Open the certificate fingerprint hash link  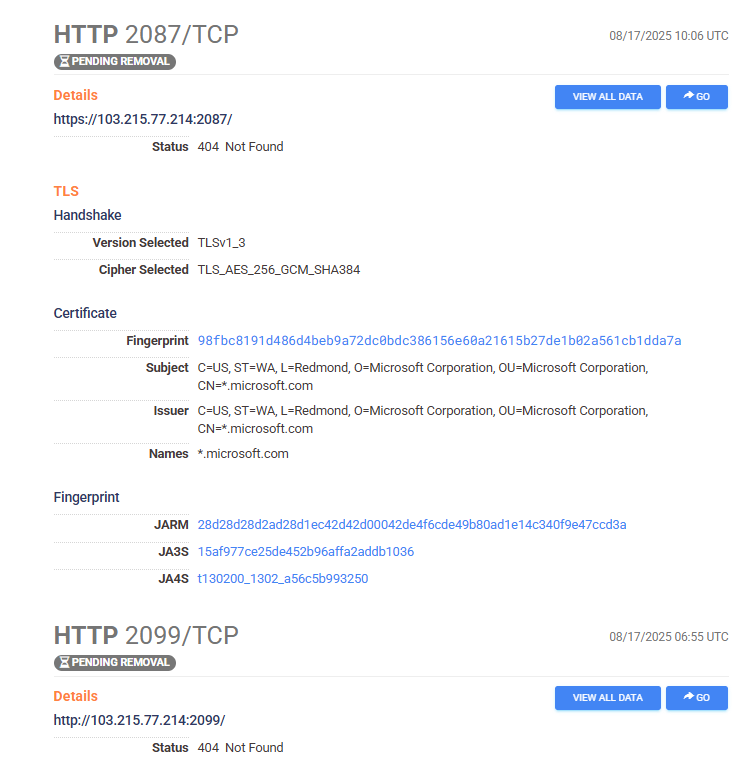point(439,341)
